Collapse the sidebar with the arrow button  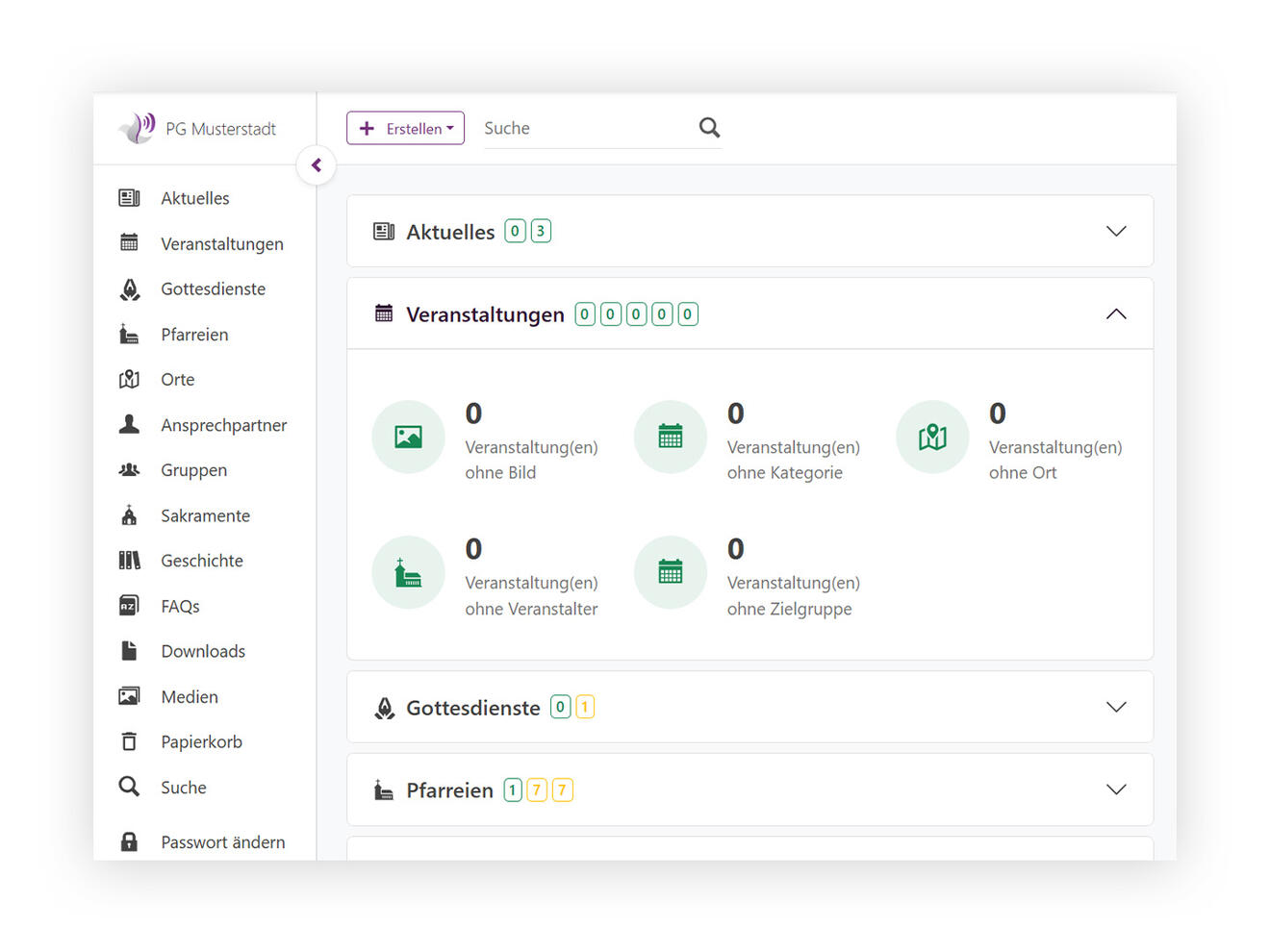tap(317, 165)
